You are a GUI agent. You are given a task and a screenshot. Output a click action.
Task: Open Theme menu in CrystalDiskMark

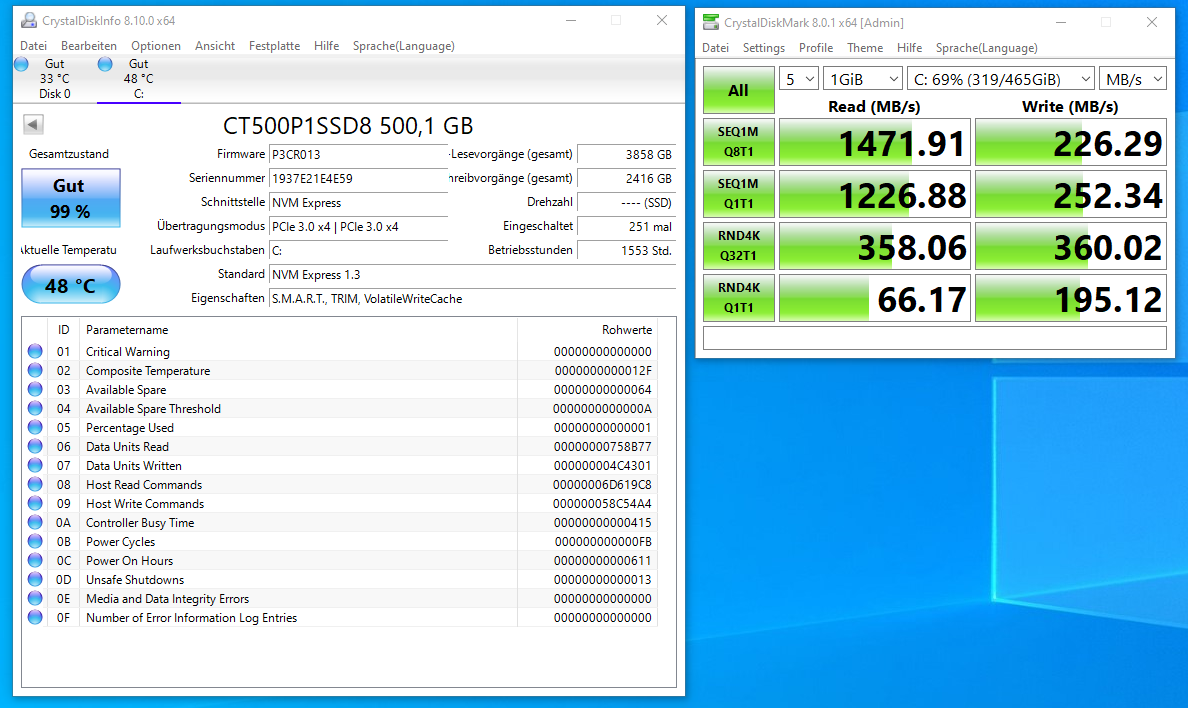[x=865, y=48]
